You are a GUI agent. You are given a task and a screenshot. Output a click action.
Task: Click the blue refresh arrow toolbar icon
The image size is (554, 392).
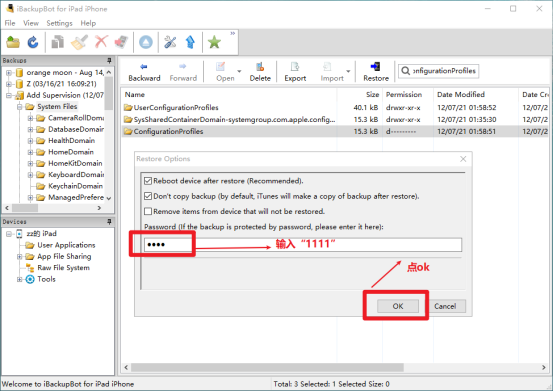[33, 42]
